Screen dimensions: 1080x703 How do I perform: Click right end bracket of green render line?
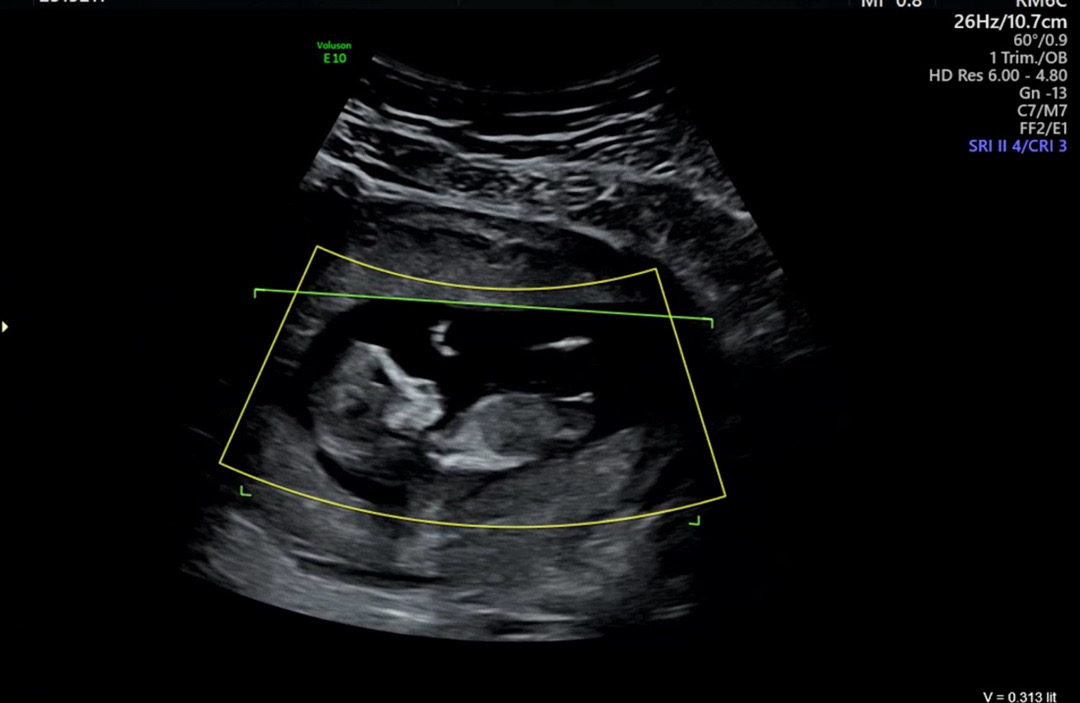[x=710, y=321]
